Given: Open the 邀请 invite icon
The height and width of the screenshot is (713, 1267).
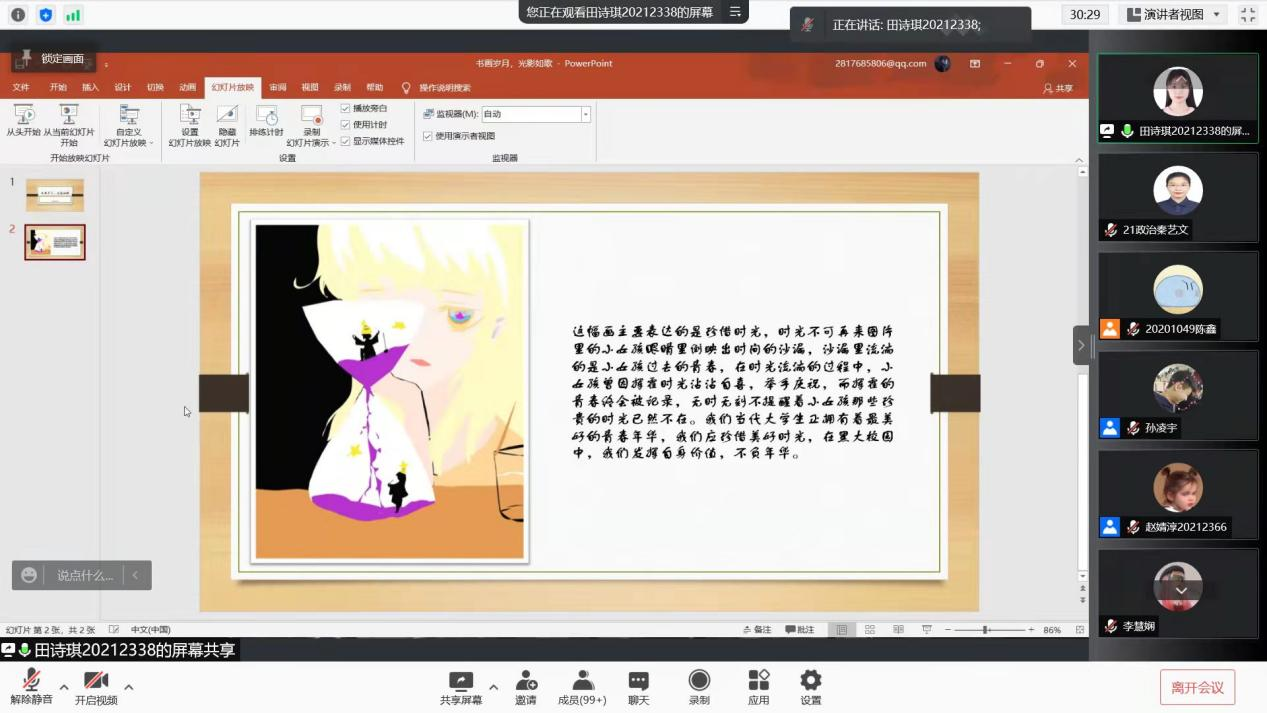Looking at the screenshot, I should [x=526, y=681].
